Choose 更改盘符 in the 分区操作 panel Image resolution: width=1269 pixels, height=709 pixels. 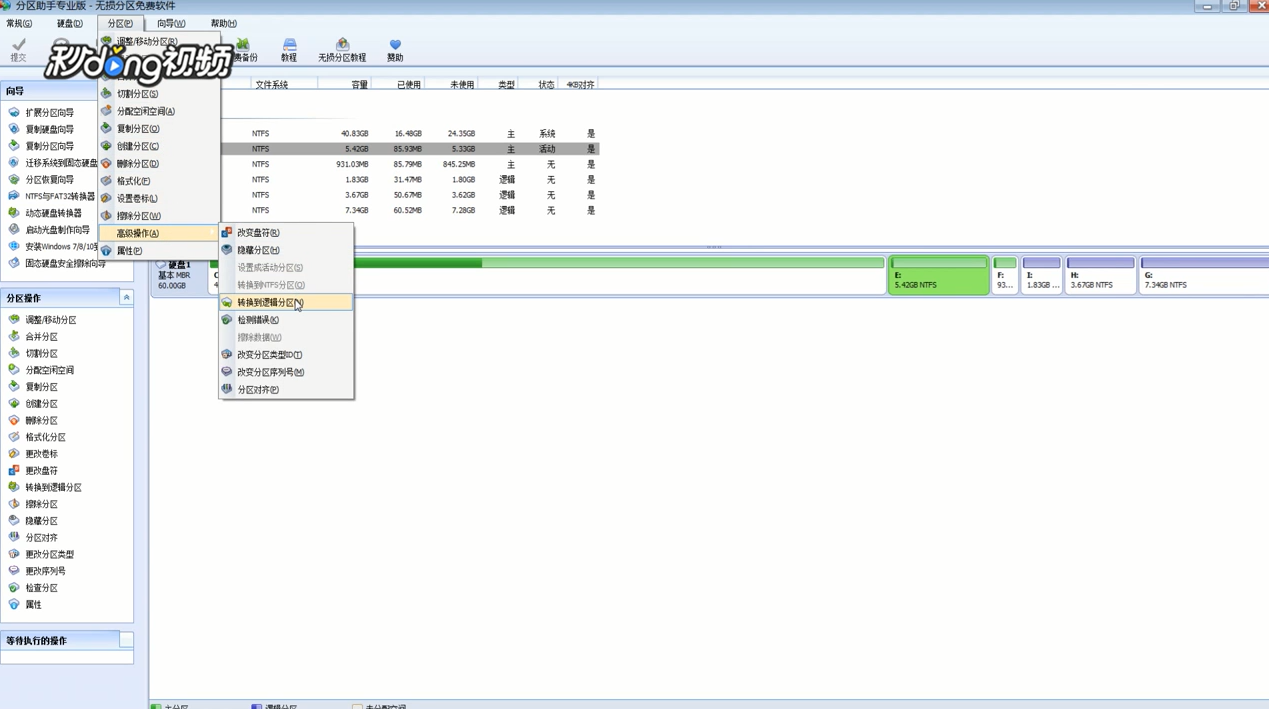click(x=41, y=471)
